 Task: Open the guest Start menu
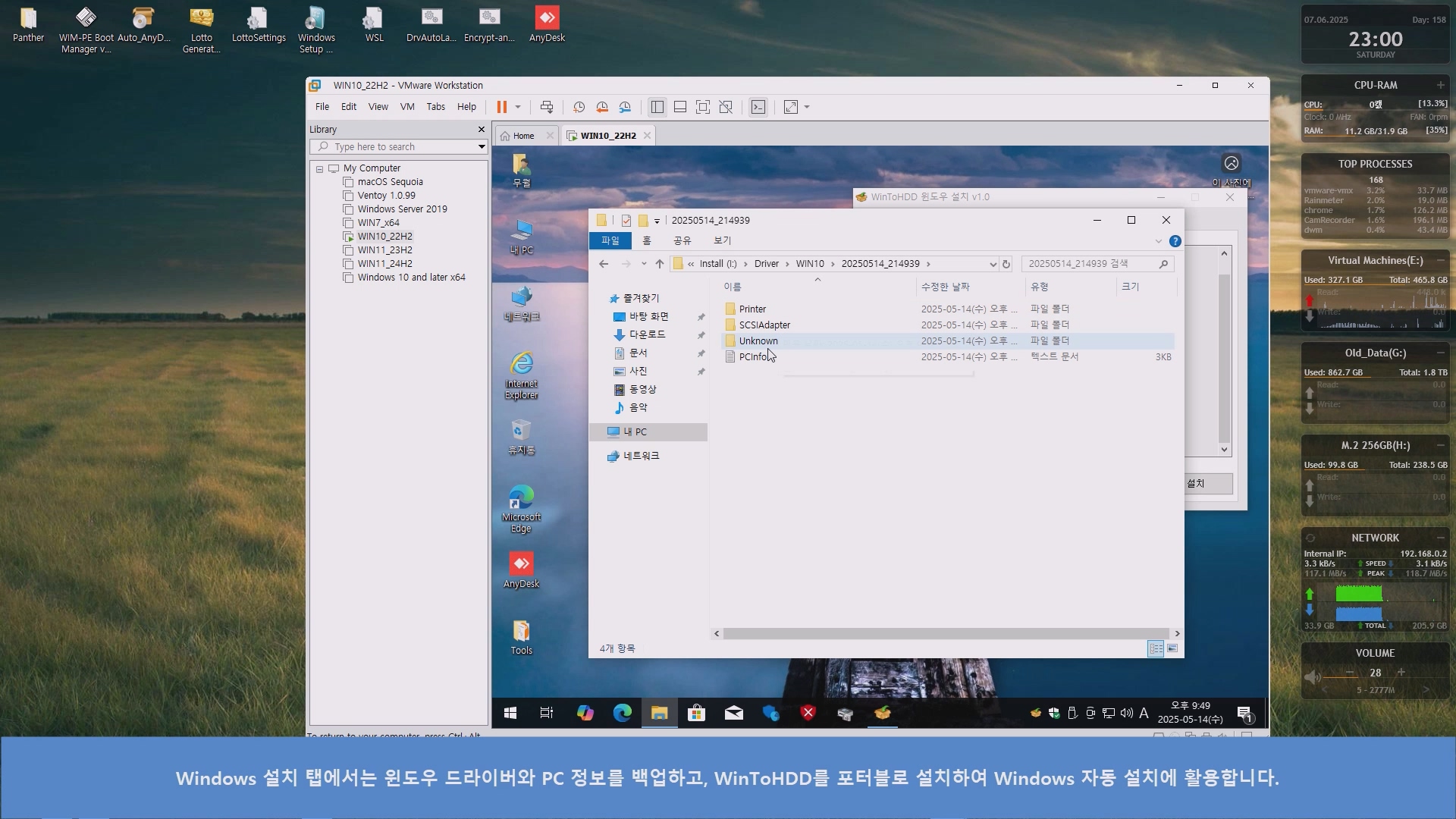[x=510, y=713]
